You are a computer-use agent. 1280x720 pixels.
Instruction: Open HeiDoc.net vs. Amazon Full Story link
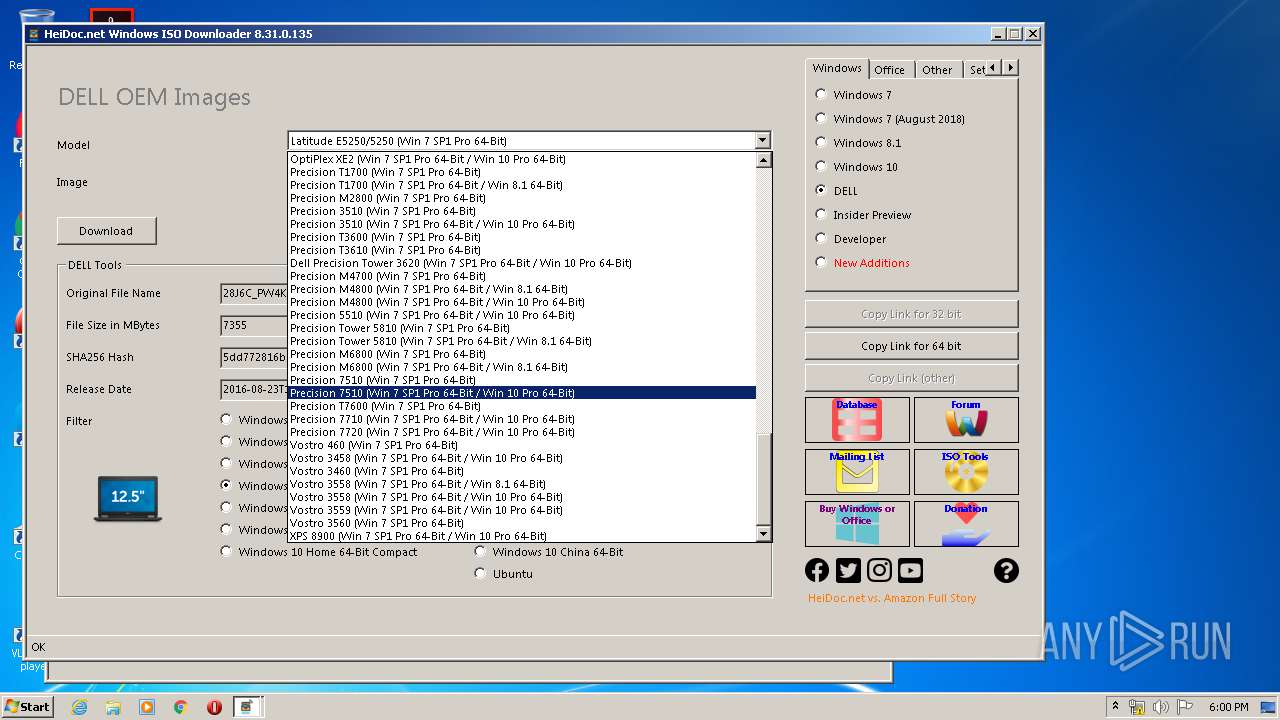[892, 598]
